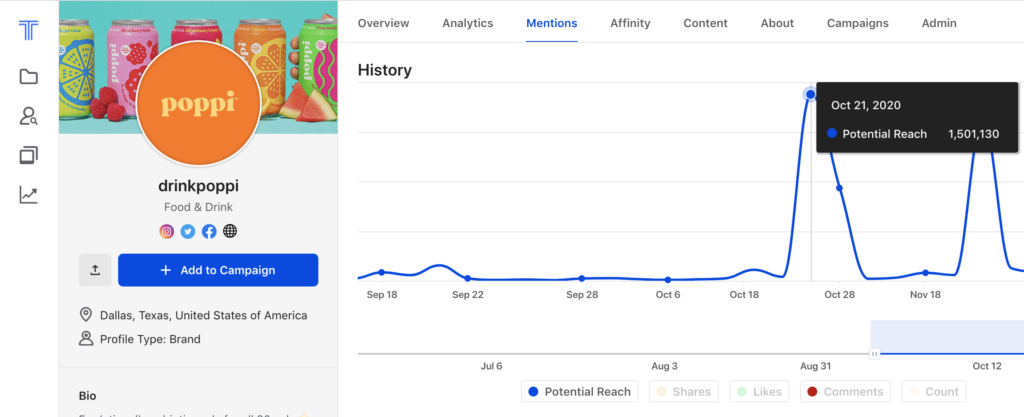This screenshot has width=1024, height=417.
Task: Click the Oct 28 axis label
Action: coord(839,295)
